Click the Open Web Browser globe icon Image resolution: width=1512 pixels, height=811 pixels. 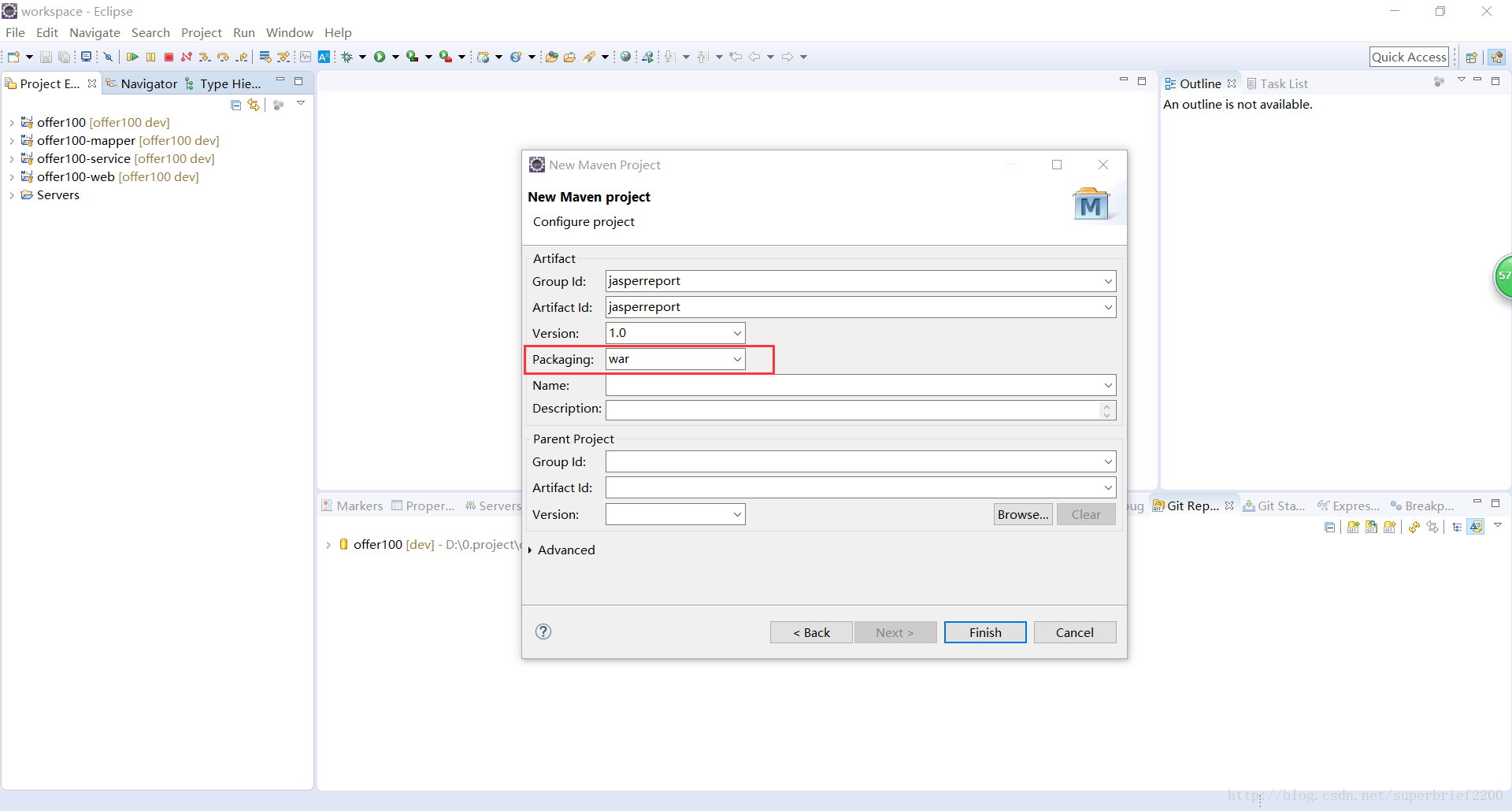point(625,57)
